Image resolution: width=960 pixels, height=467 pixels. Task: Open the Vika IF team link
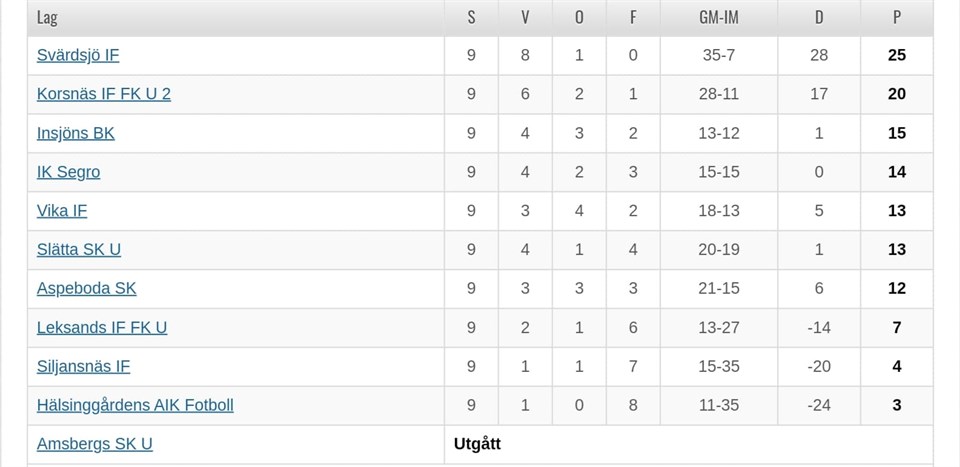click(62, 211)
